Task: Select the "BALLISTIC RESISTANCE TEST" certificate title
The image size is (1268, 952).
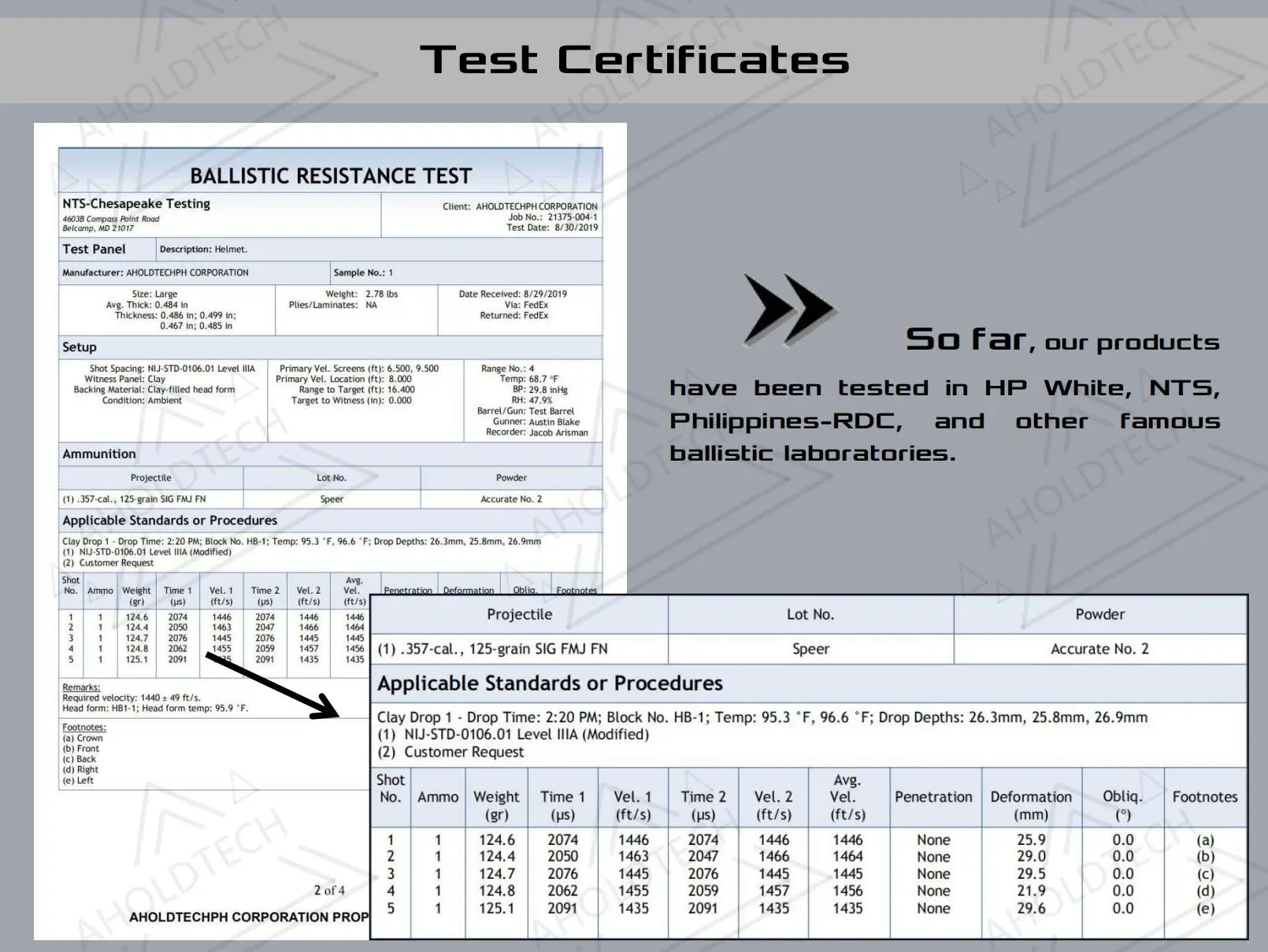Action: coord(331,176)
